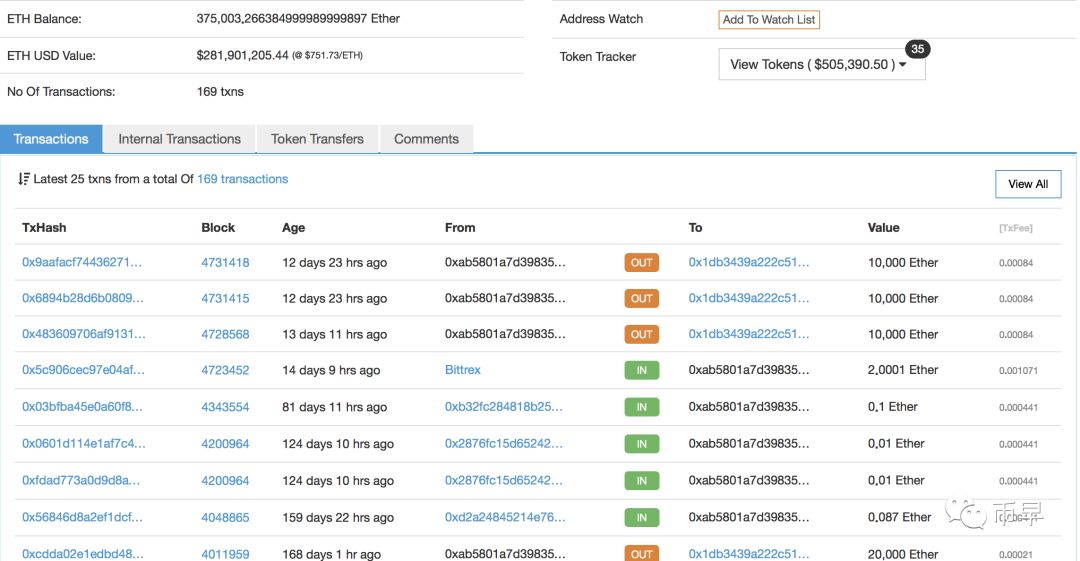1080x561 pixels.
Task: Click the sort icon beside Latest 25 txns
Action: [x=24, y=180]
